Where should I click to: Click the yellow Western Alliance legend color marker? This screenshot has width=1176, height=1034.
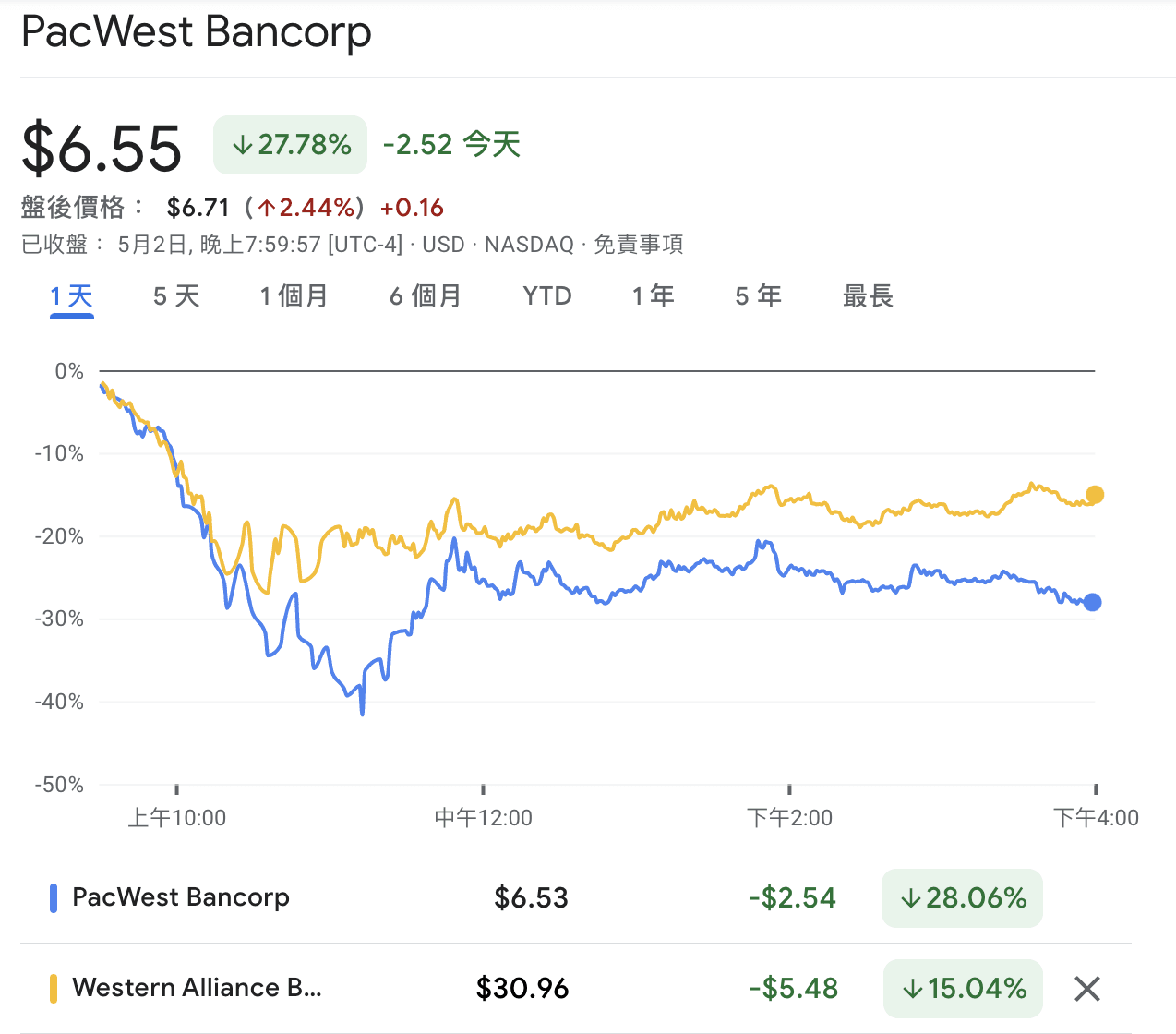click(x=54, y=989)
